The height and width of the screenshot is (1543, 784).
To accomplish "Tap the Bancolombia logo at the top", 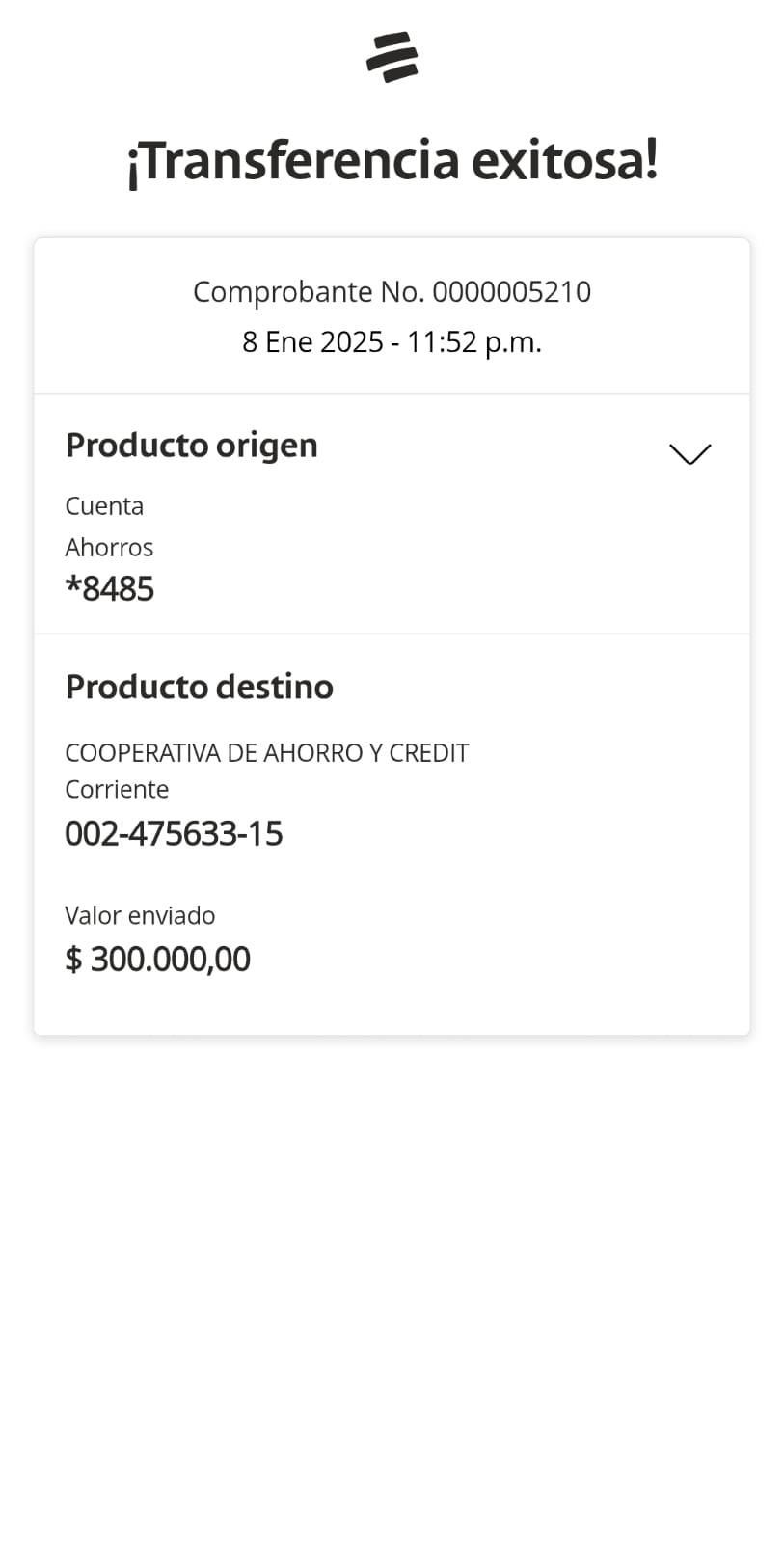I will click(x=392, y=57).
